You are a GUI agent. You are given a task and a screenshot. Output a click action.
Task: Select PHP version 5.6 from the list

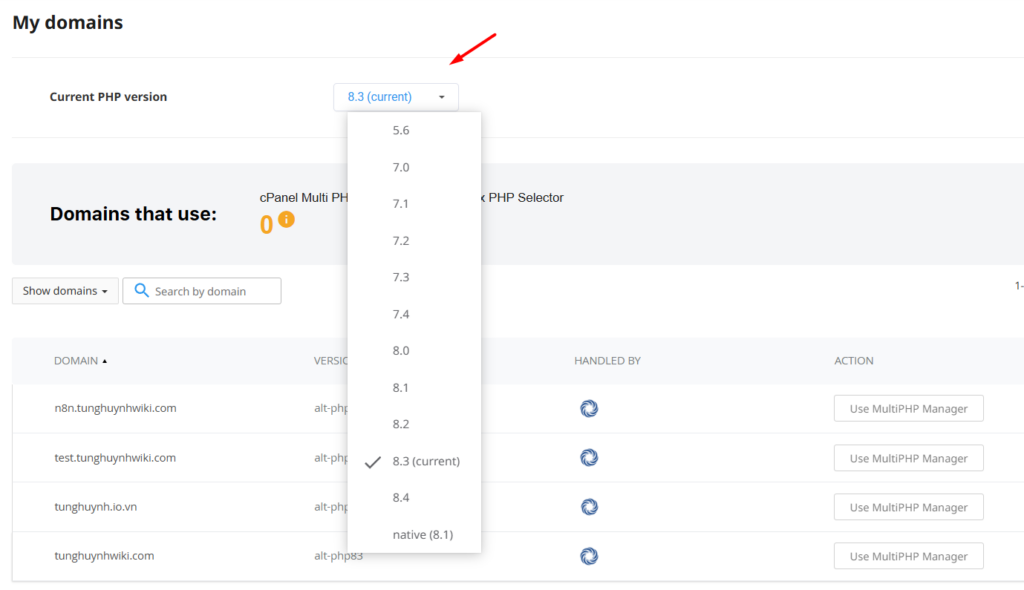401,130
